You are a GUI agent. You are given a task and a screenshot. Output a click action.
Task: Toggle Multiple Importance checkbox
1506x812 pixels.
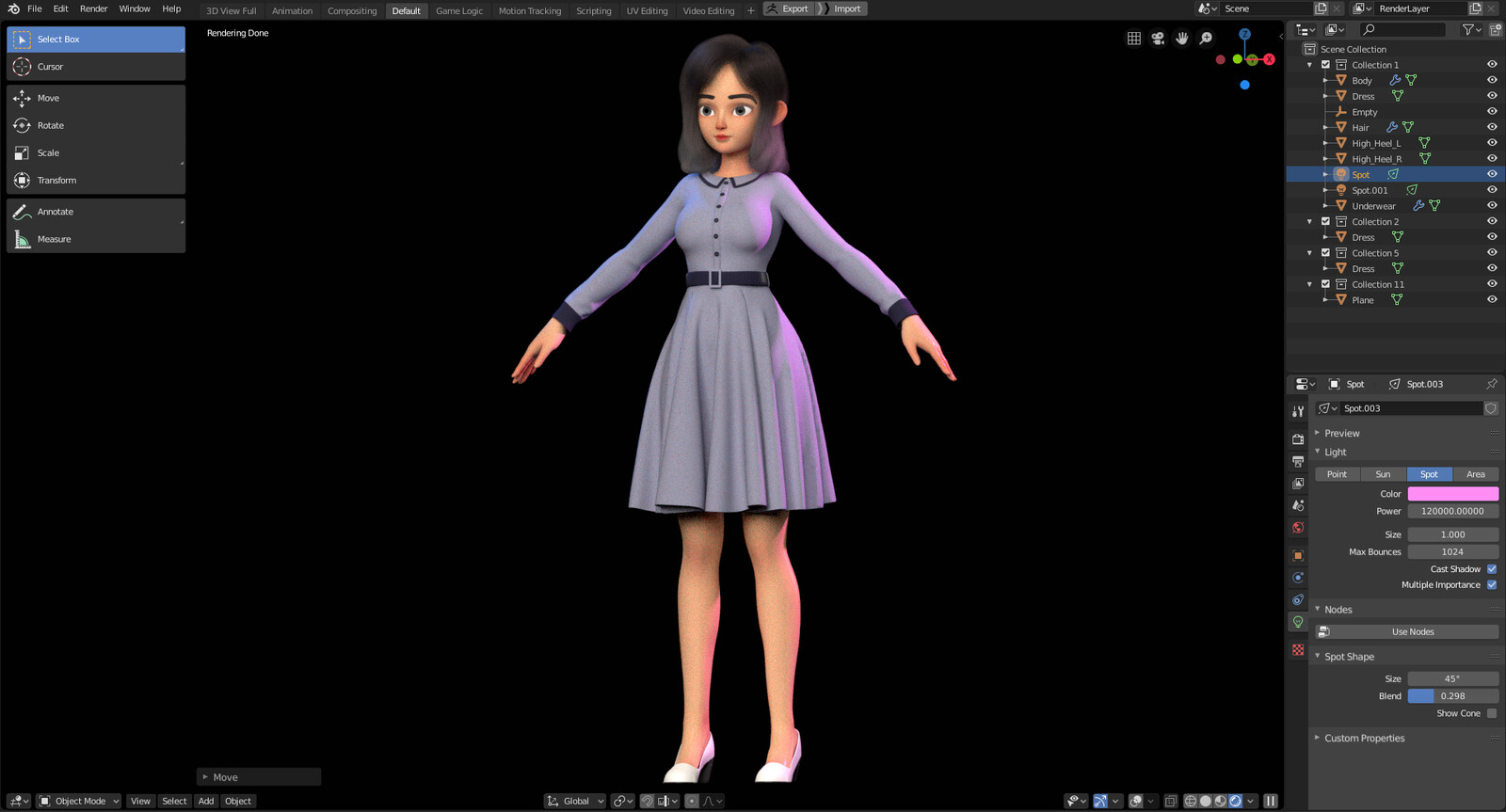[1492, 585]
